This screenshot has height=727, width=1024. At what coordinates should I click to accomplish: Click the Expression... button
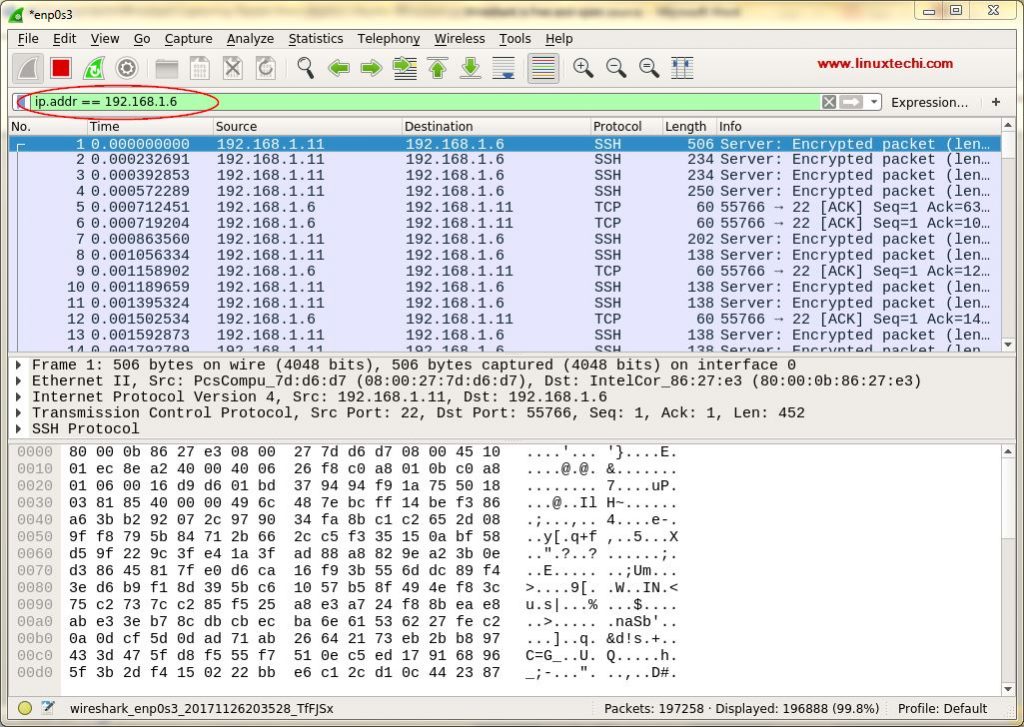click(x=928, y=102)
